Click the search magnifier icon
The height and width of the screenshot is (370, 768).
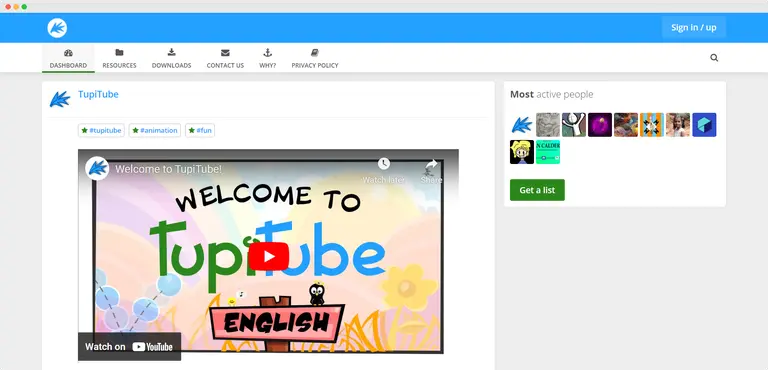click(714, 58)
